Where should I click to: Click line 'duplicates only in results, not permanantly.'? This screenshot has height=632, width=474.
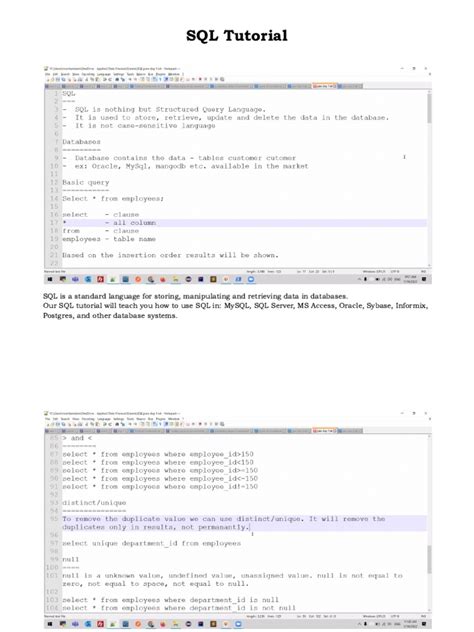[x=156, y=527]
